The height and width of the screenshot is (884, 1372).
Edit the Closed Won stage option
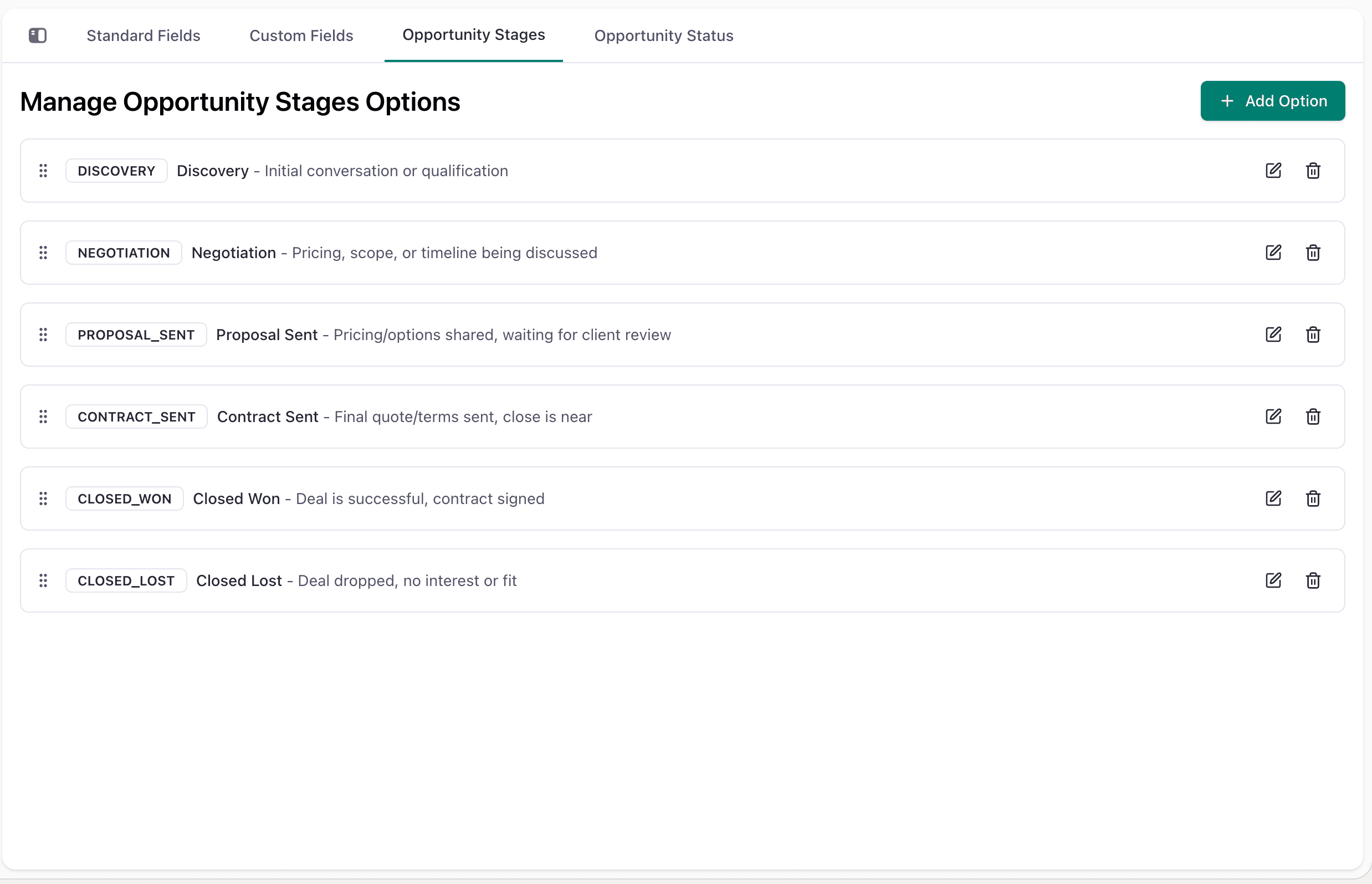[x=1273, y=499]
